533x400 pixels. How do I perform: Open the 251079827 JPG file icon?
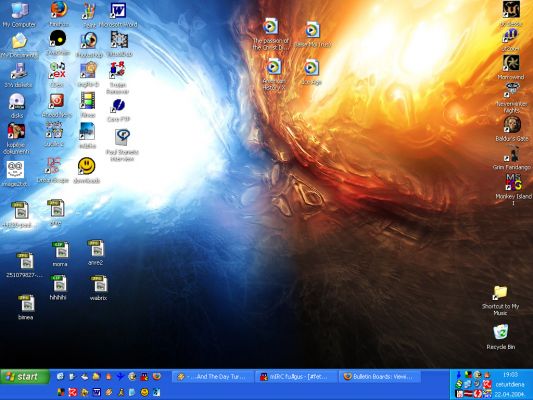(25, 261)
